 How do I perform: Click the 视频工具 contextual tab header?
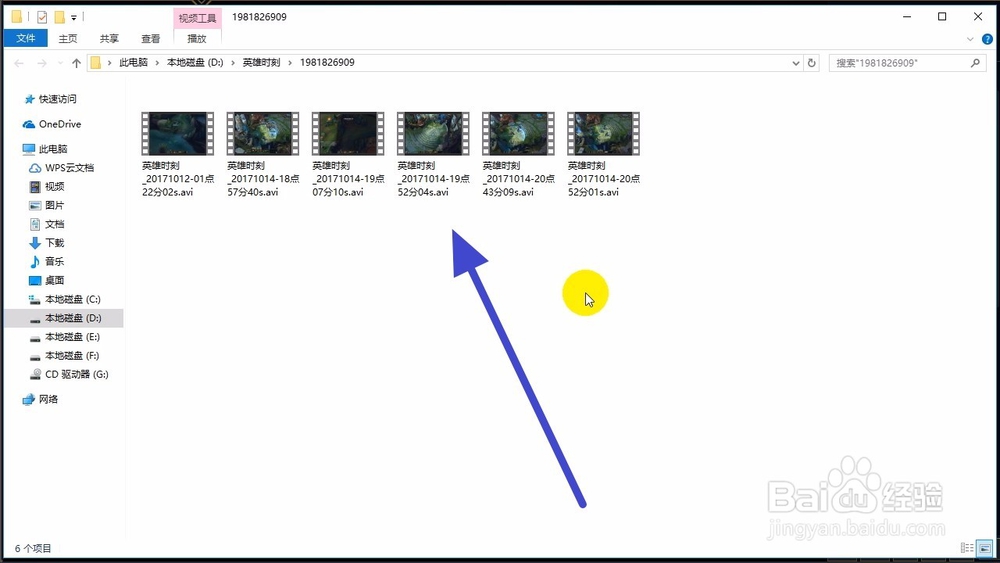197,18
